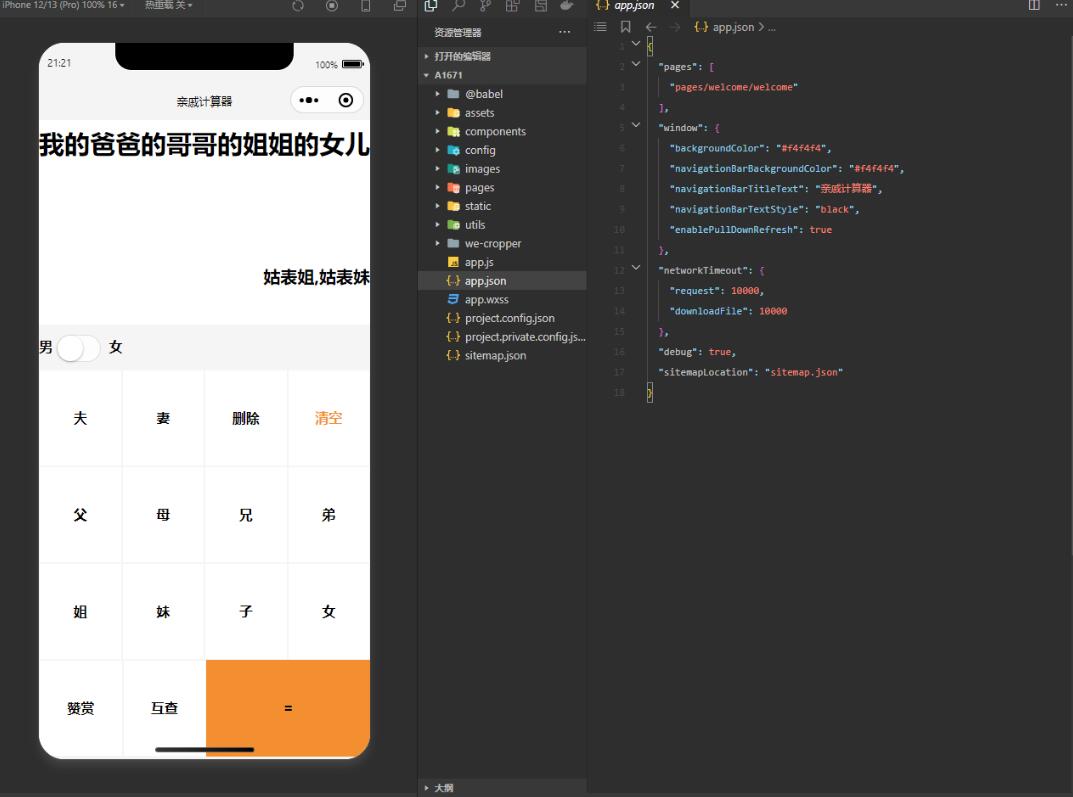Image resolution: width=1073 pixels, height=797 pixels.
Task: Open the search icon in the activity bar
Action: tap(458, 6)
